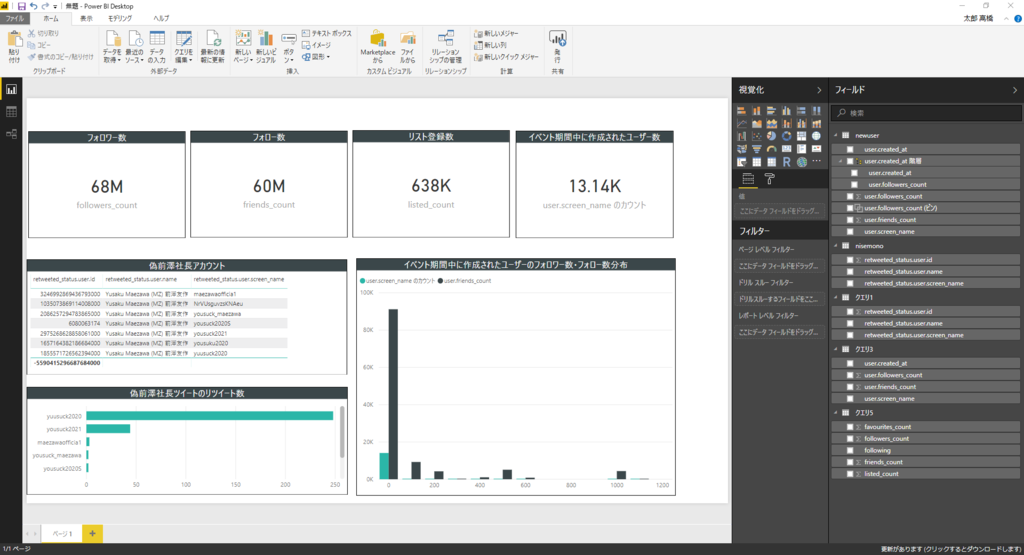The image size is (1024, 555).
Task: Switch to the ヘルプ ribbon tab
Action: coord(161,19)
